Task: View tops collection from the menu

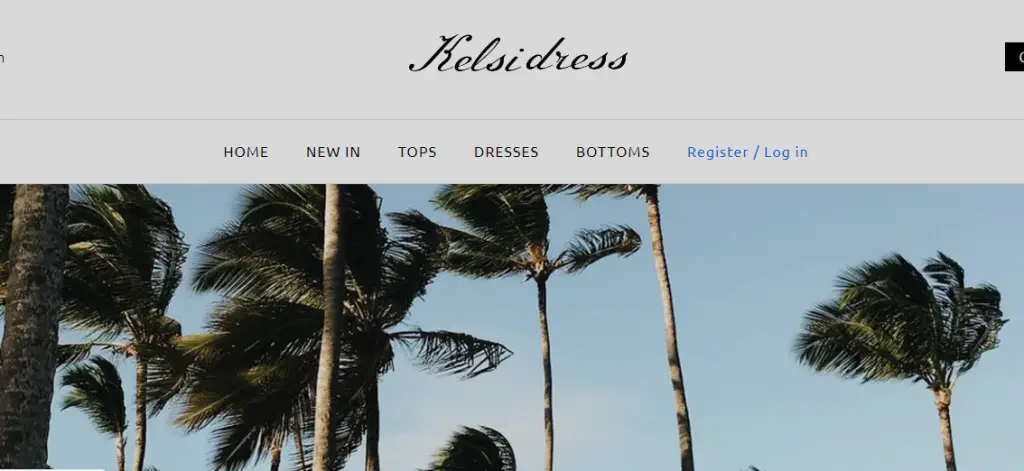Action: [x=417, y=152]
